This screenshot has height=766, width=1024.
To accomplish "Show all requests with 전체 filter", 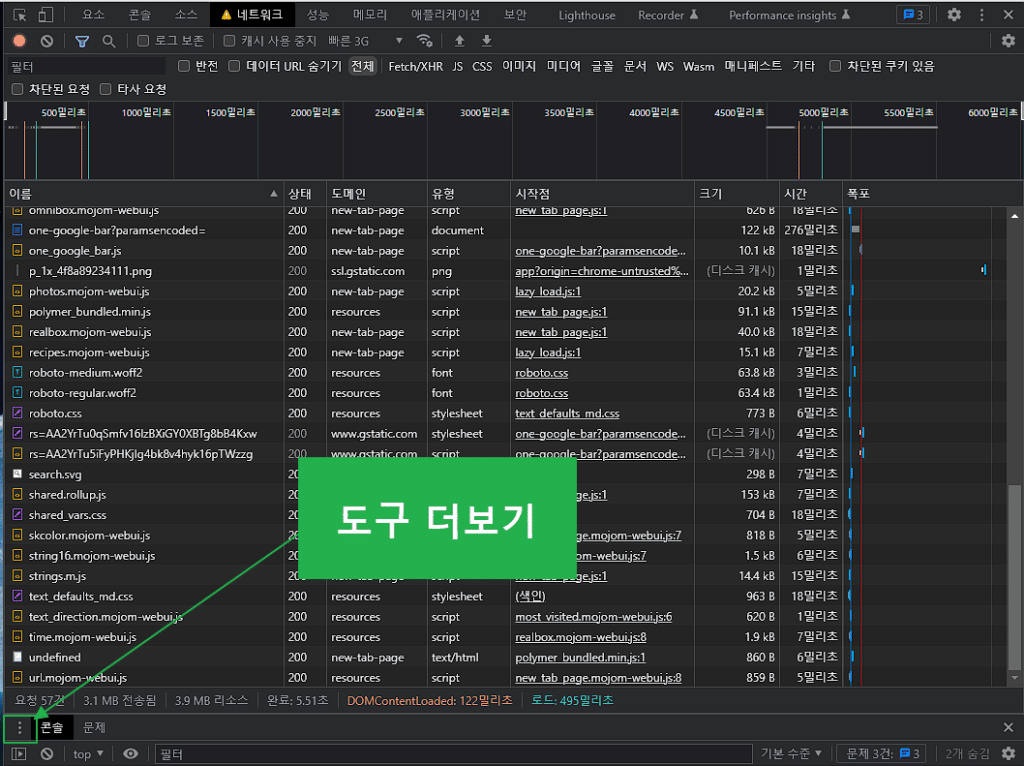I will pos(362,66).
